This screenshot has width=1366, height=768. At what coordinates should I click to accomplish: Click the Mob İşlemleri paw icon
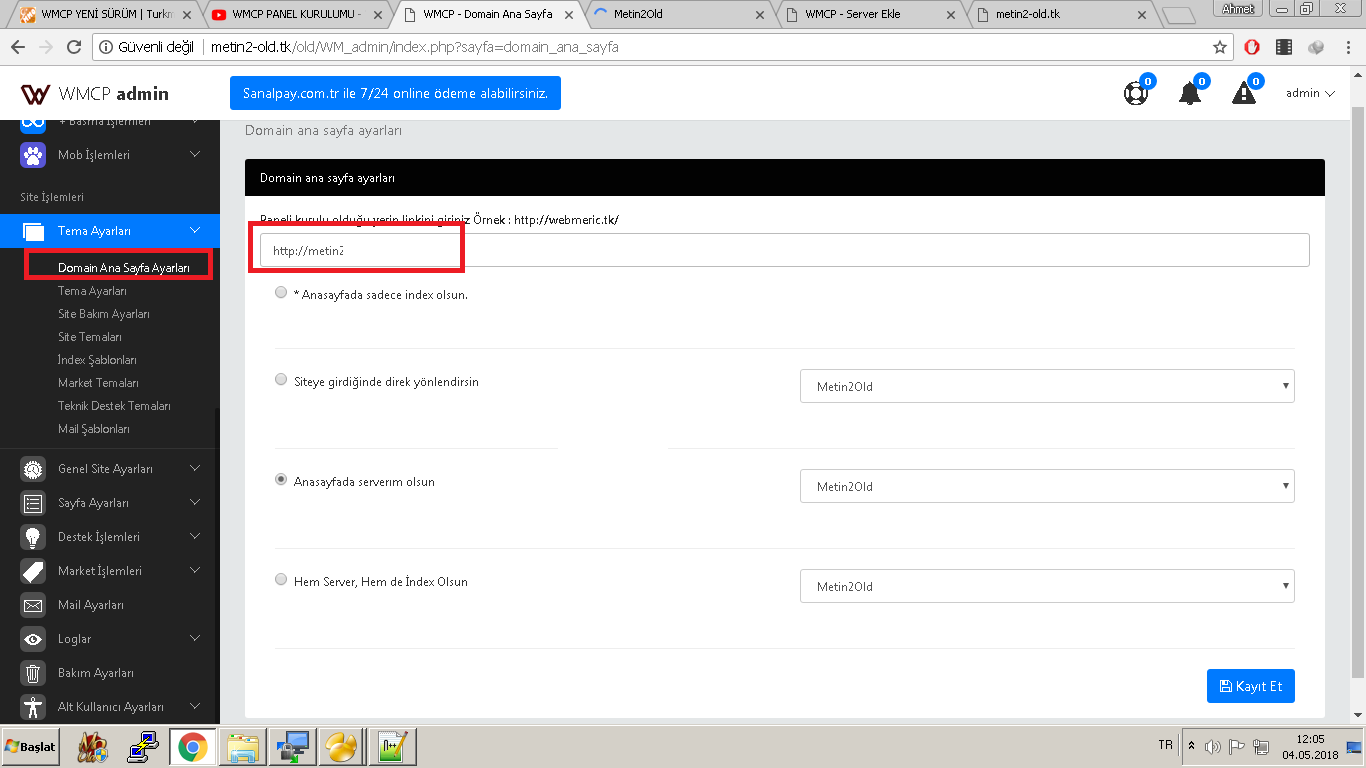tap(33, 155)
